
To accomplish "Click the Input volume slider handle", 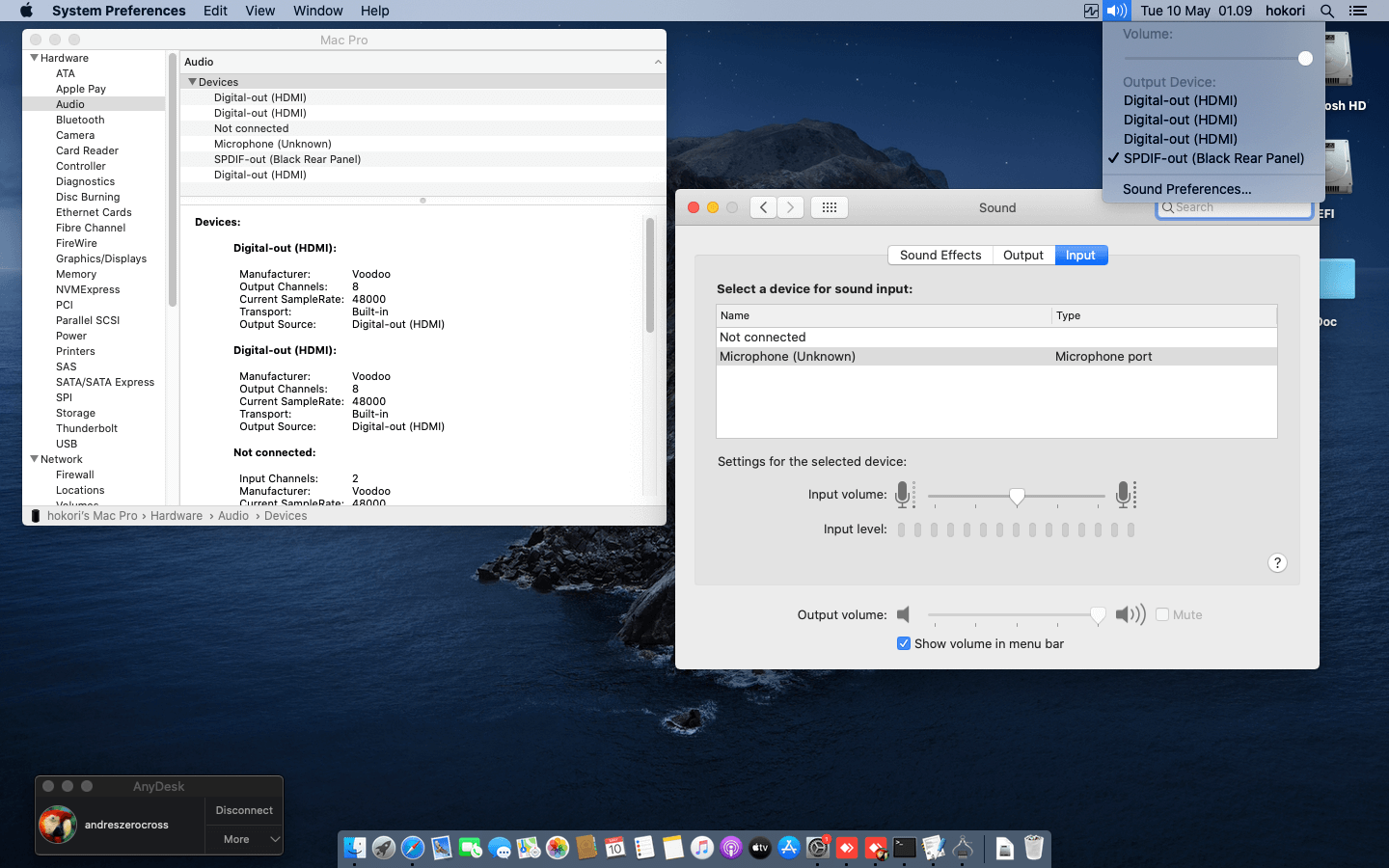I will coord(1017,496).
